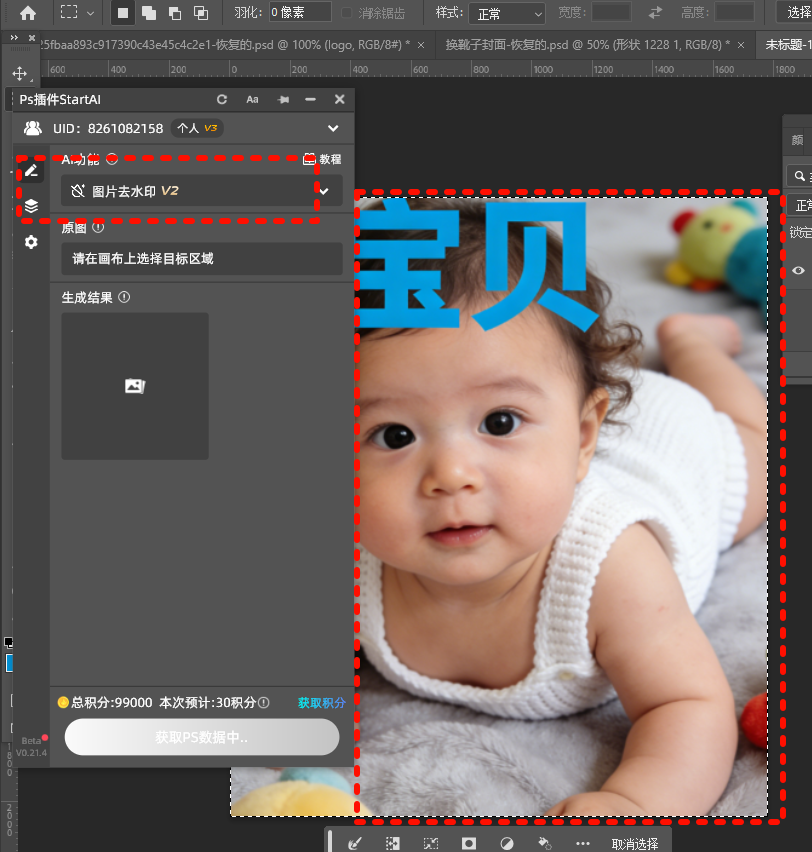
Task: Click 取消选择 in the contextual bar
Action: pos(635,844)
